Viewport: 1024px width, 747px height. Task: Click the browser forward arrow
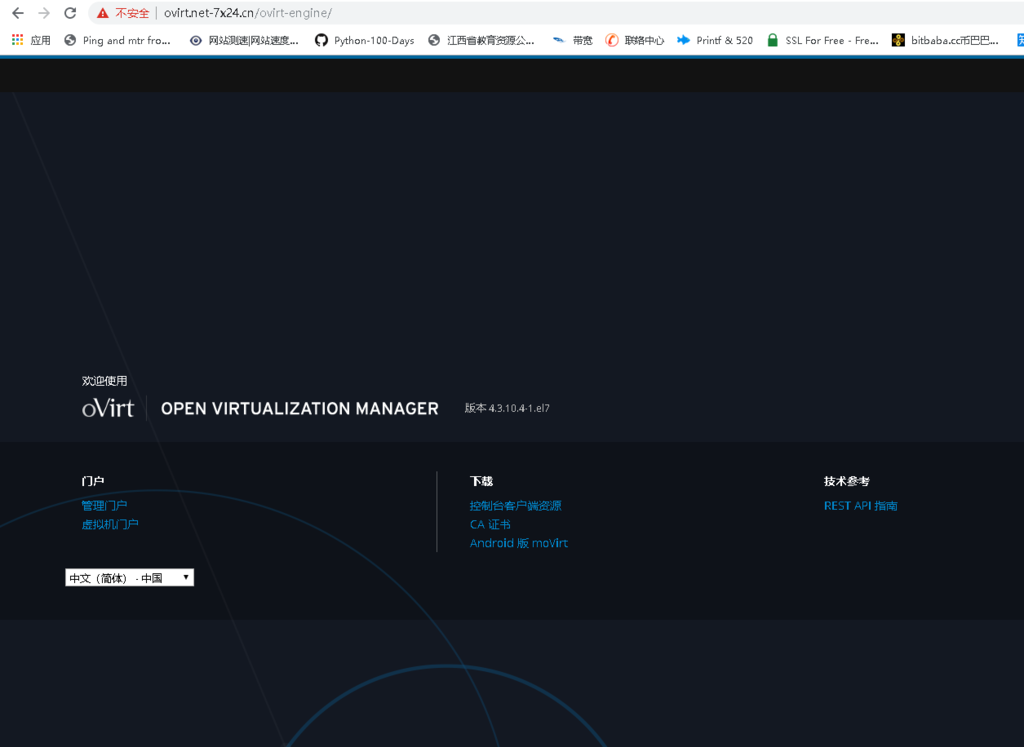point(44,13)
